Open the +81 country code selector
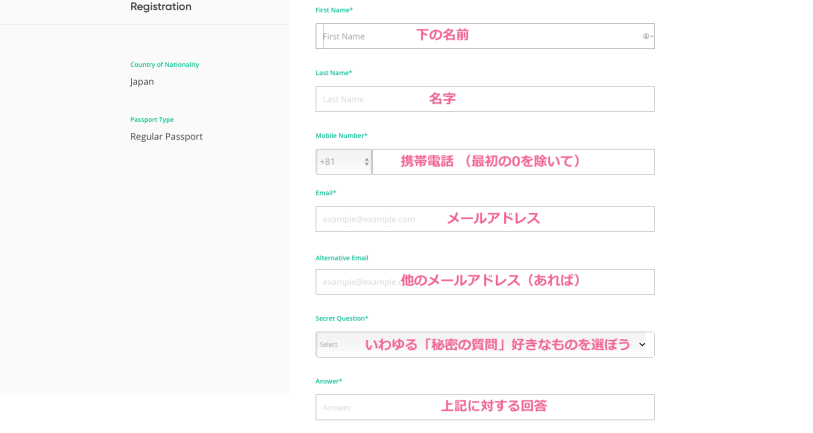The image size is (813, 433). [x=344, y=162]
